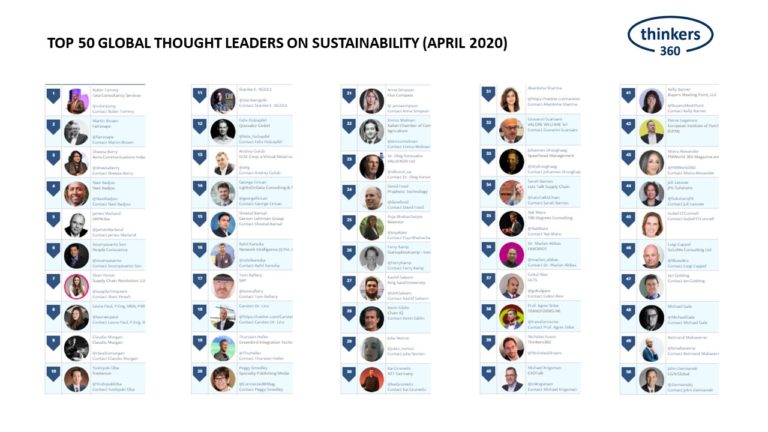Screen dimensions: 768x432
Task: Select the rank 31 badge
Action: tap(489, 95)
